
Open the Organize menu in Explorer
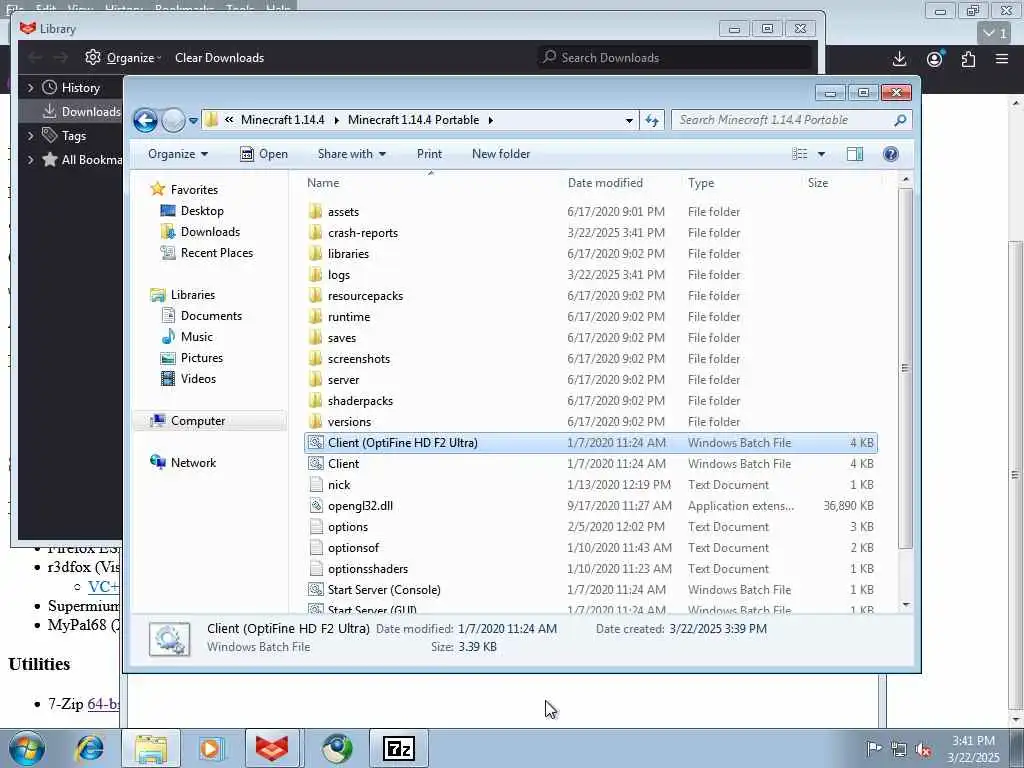tap(178, 154)
